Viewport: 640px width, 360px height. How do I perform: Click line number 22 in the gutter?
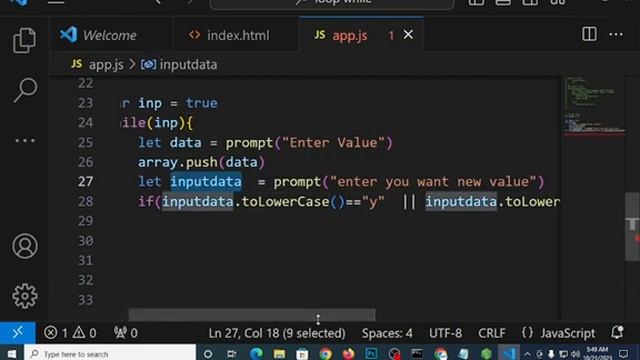tap(85, 83)
